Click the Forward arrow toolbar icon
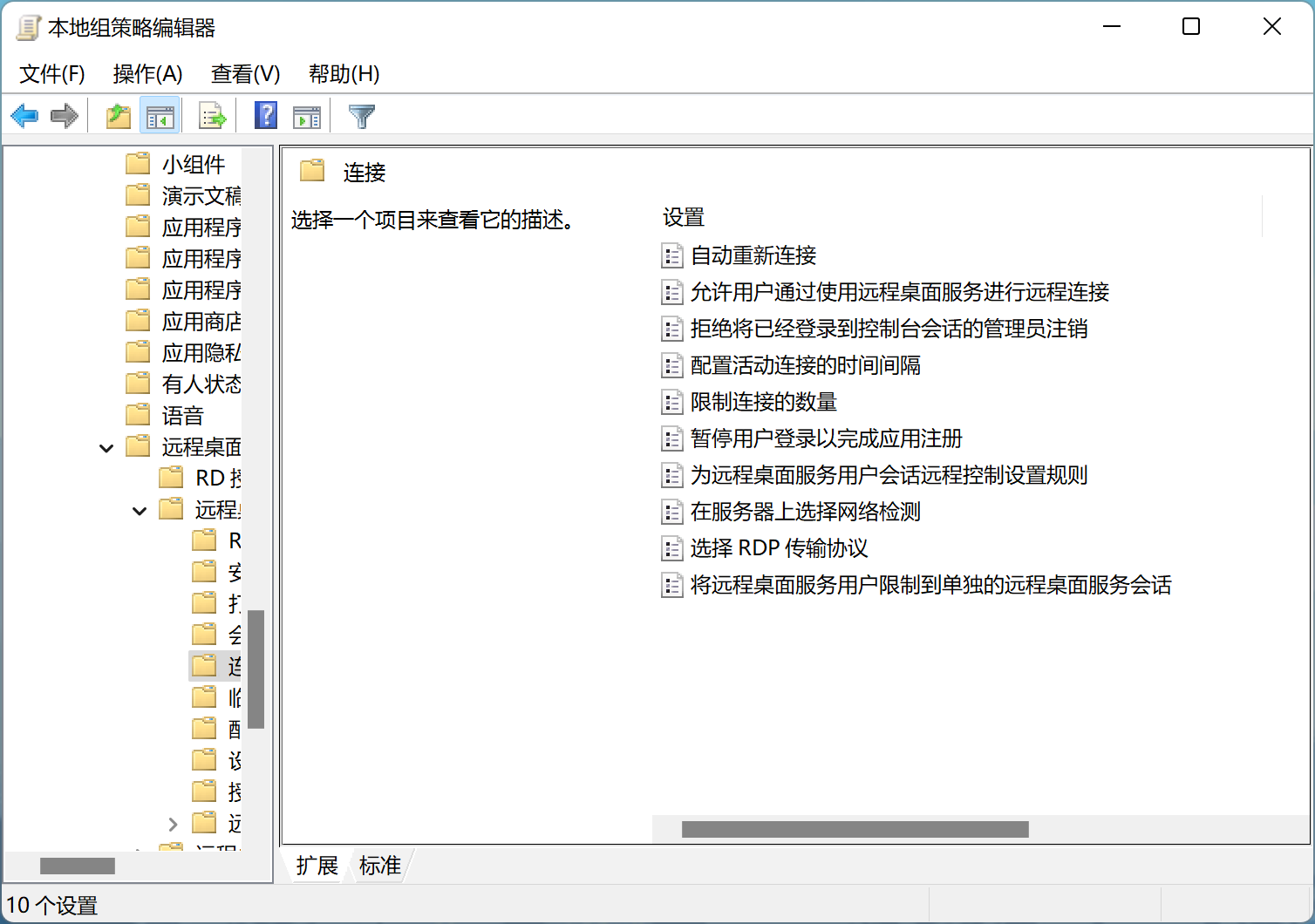This screenshot has width=1315, height=924. [65, 116]
